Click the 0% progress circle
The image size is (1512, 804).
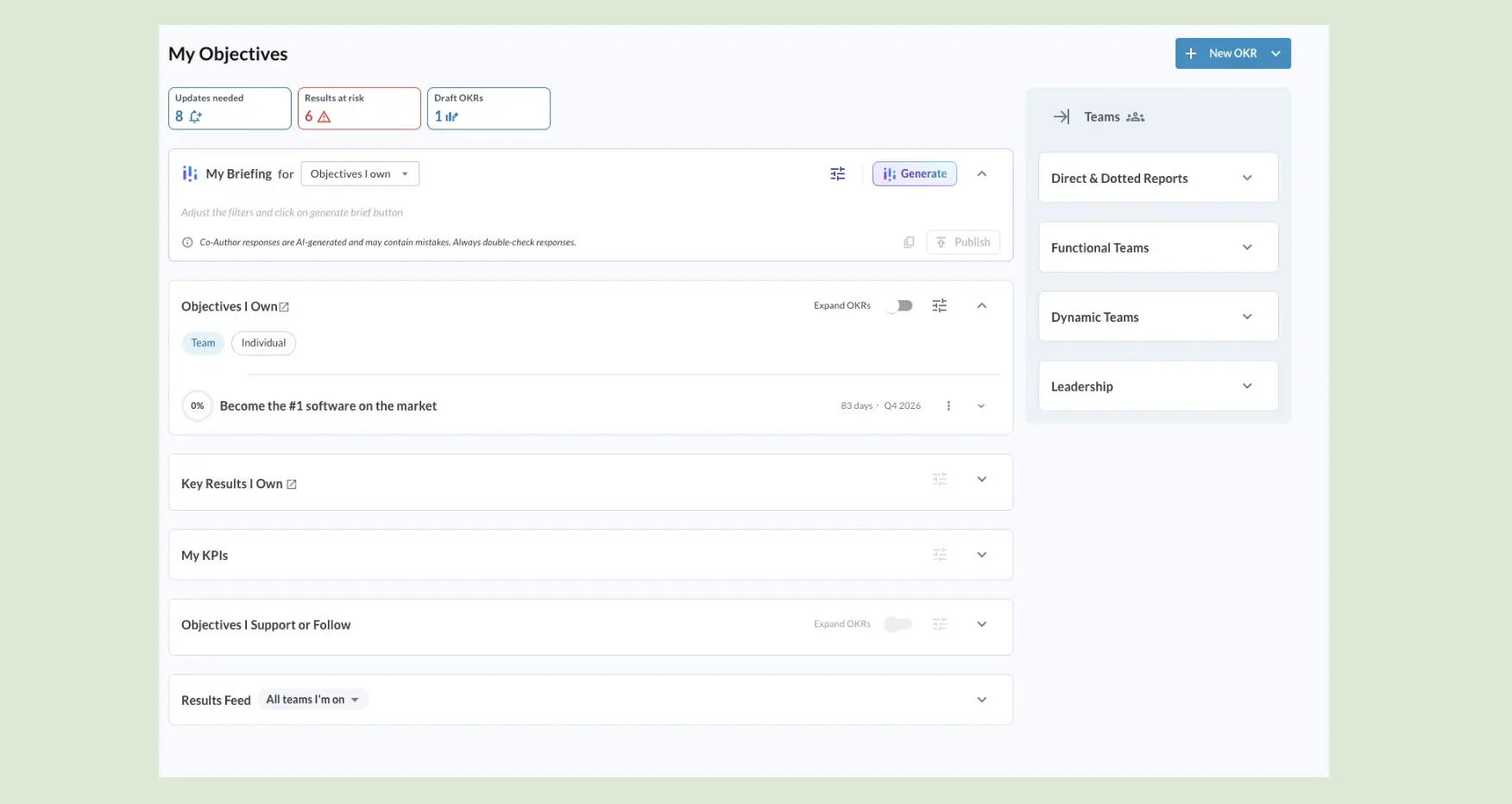click(198, 406)
